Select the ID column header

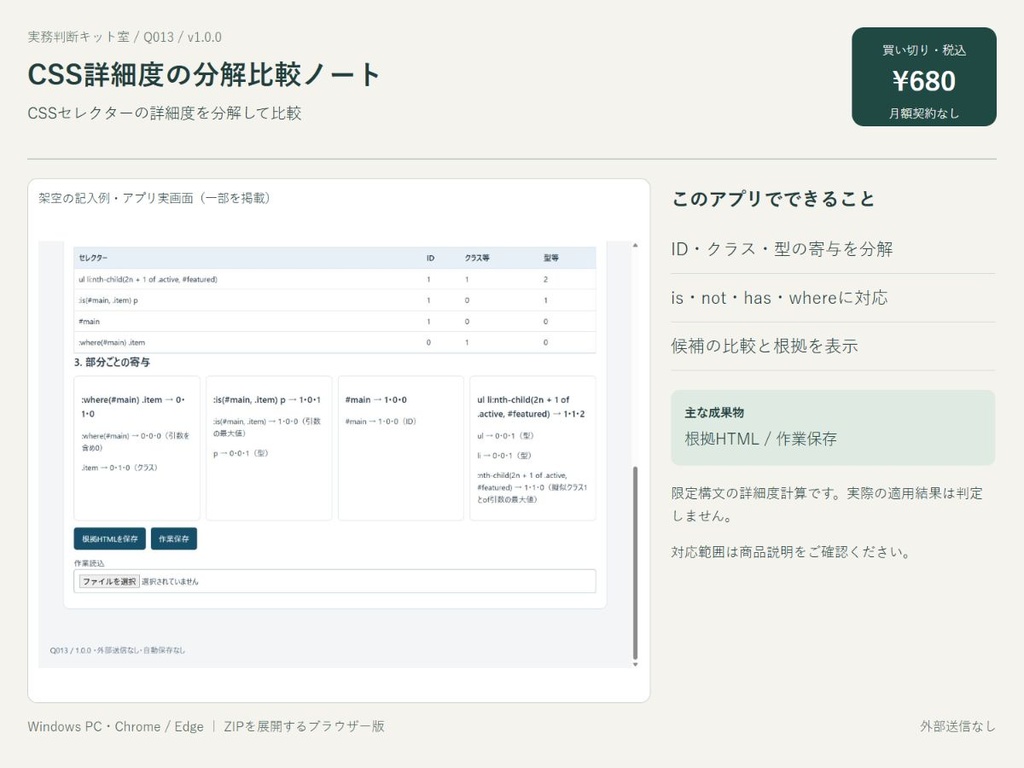click(430, 258)
